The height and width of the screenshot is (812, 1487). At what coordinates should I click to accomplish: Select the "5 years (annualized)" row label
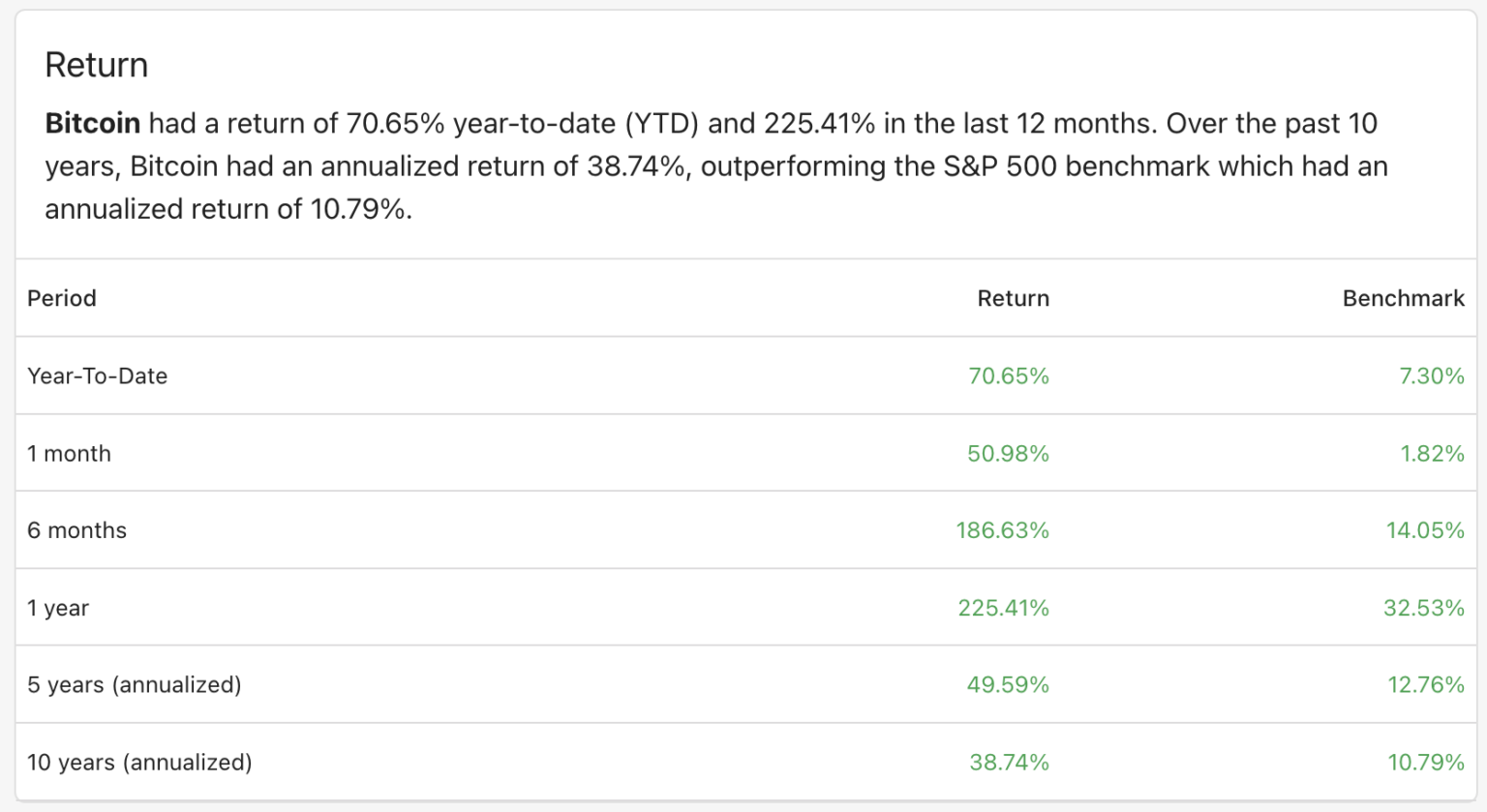pyautogui.click(x=134, y=685)
